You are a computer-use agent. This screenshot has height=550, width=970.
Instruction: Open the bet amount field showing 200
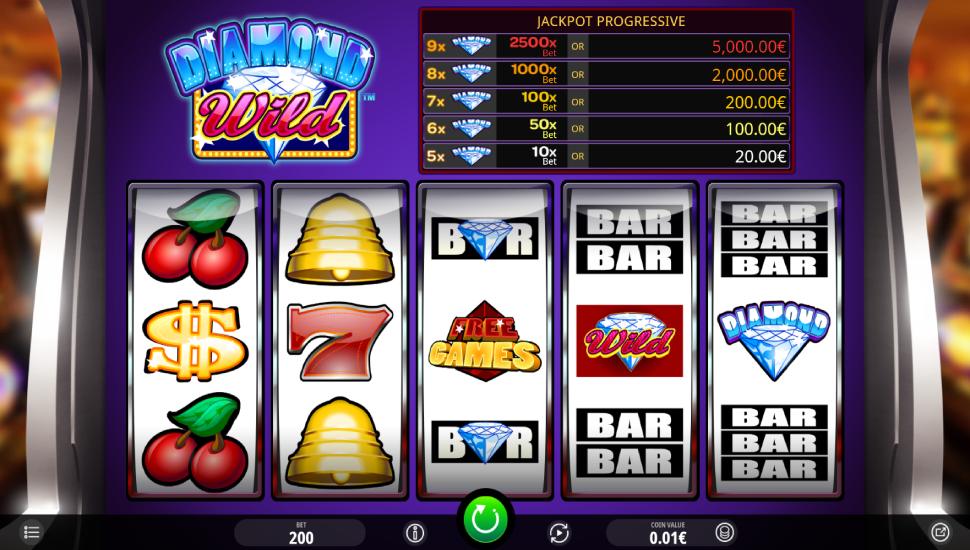tap(301, 533)
